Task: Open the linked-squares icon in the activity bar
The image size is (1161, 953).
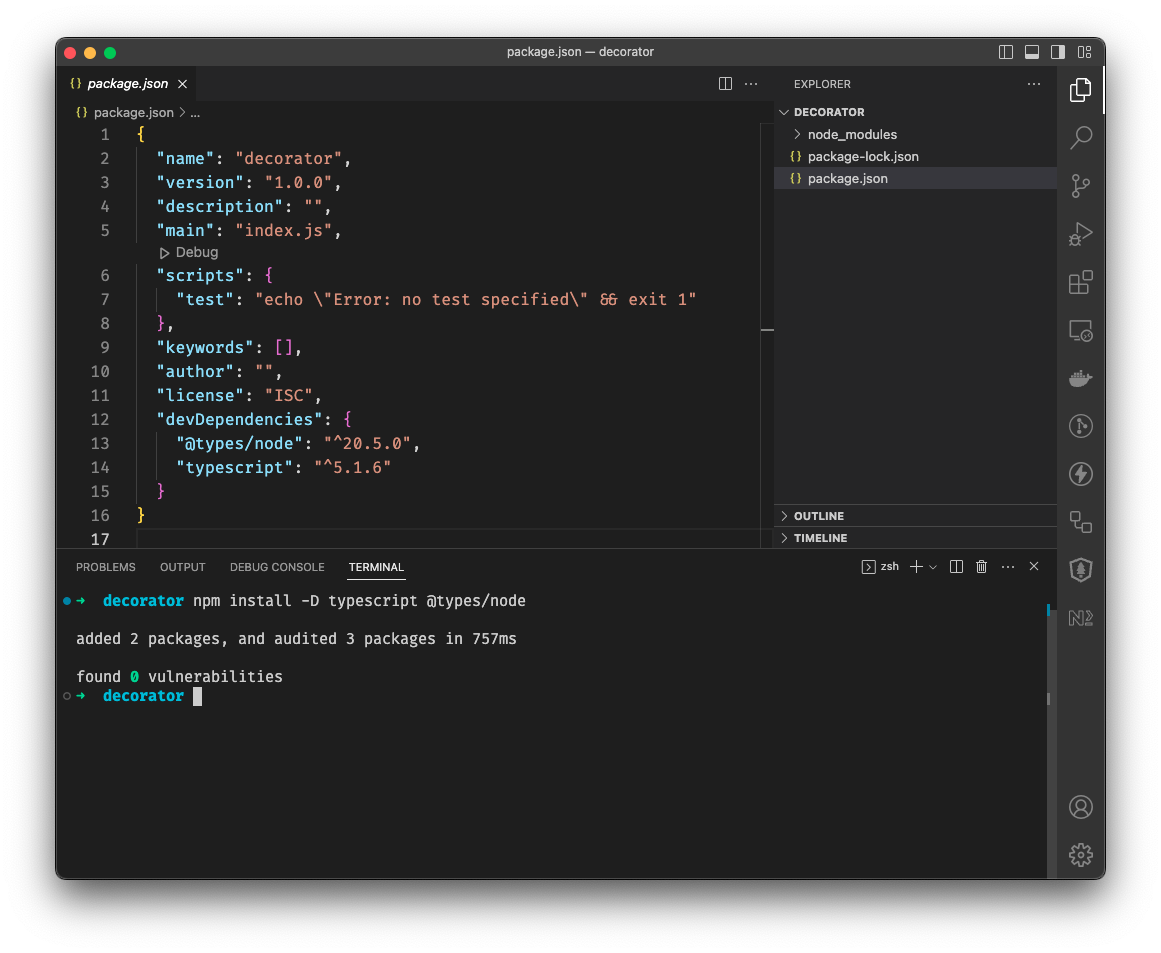Action: click(1080, 522)
